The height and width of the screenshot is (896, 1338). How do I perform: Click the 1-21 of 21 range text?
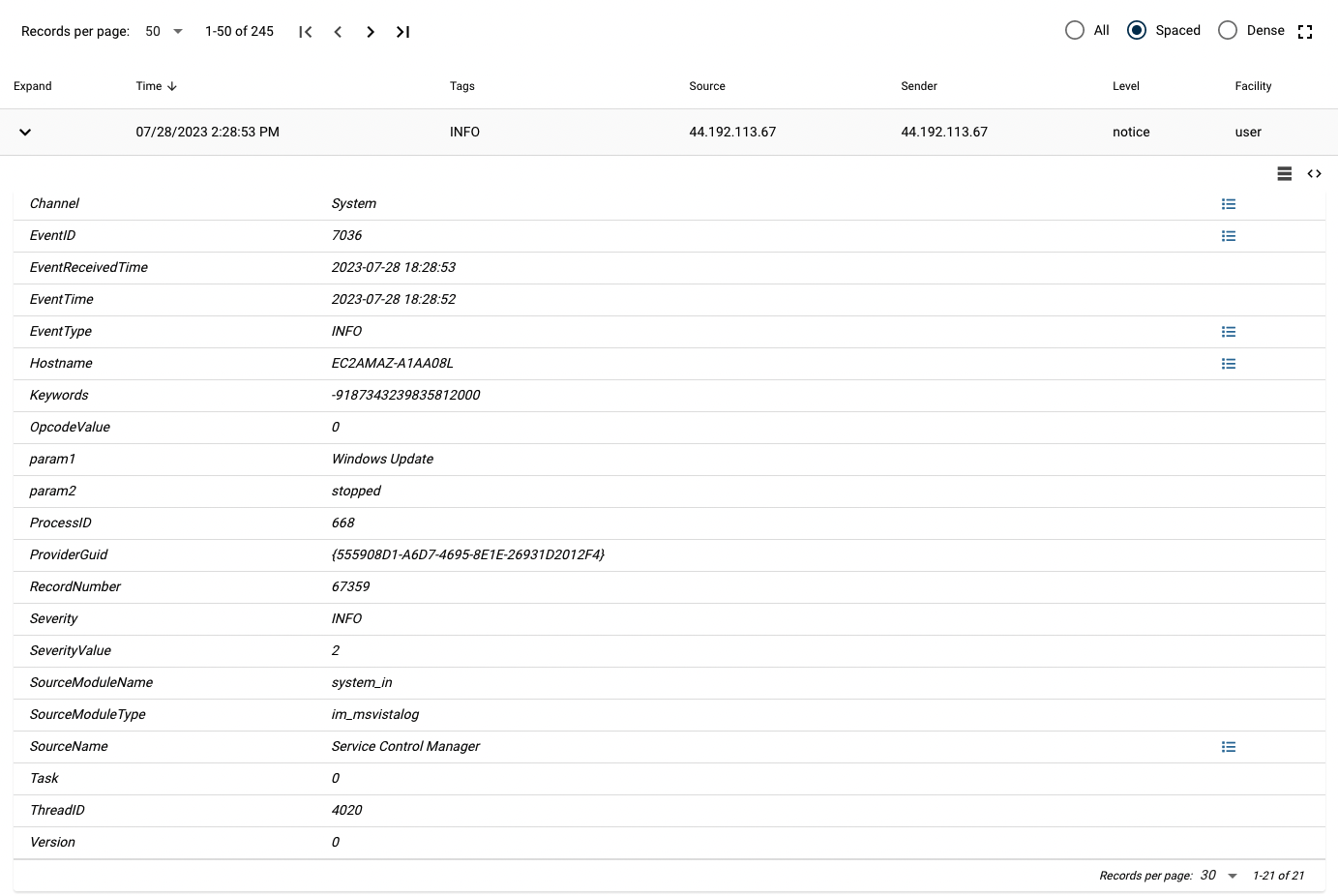1278,876
